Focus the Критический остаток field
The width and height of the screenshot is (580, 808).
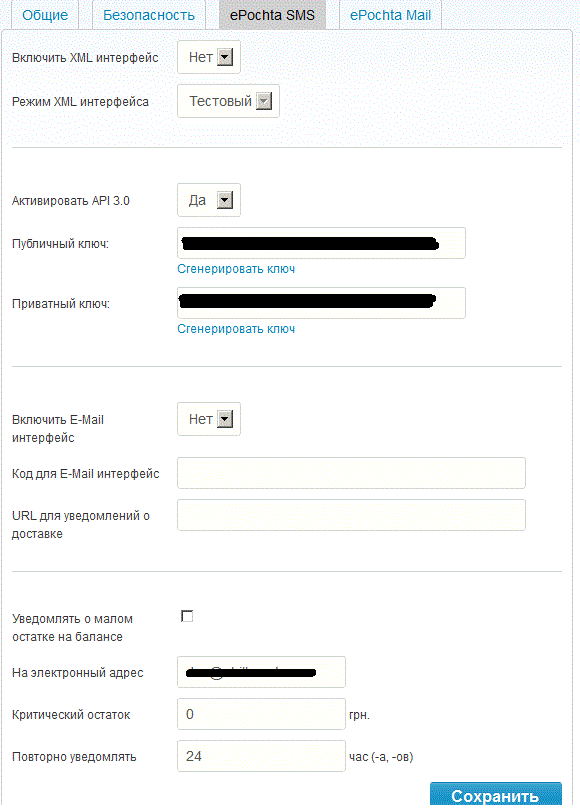pyautogui.click(x=261, y=714)
